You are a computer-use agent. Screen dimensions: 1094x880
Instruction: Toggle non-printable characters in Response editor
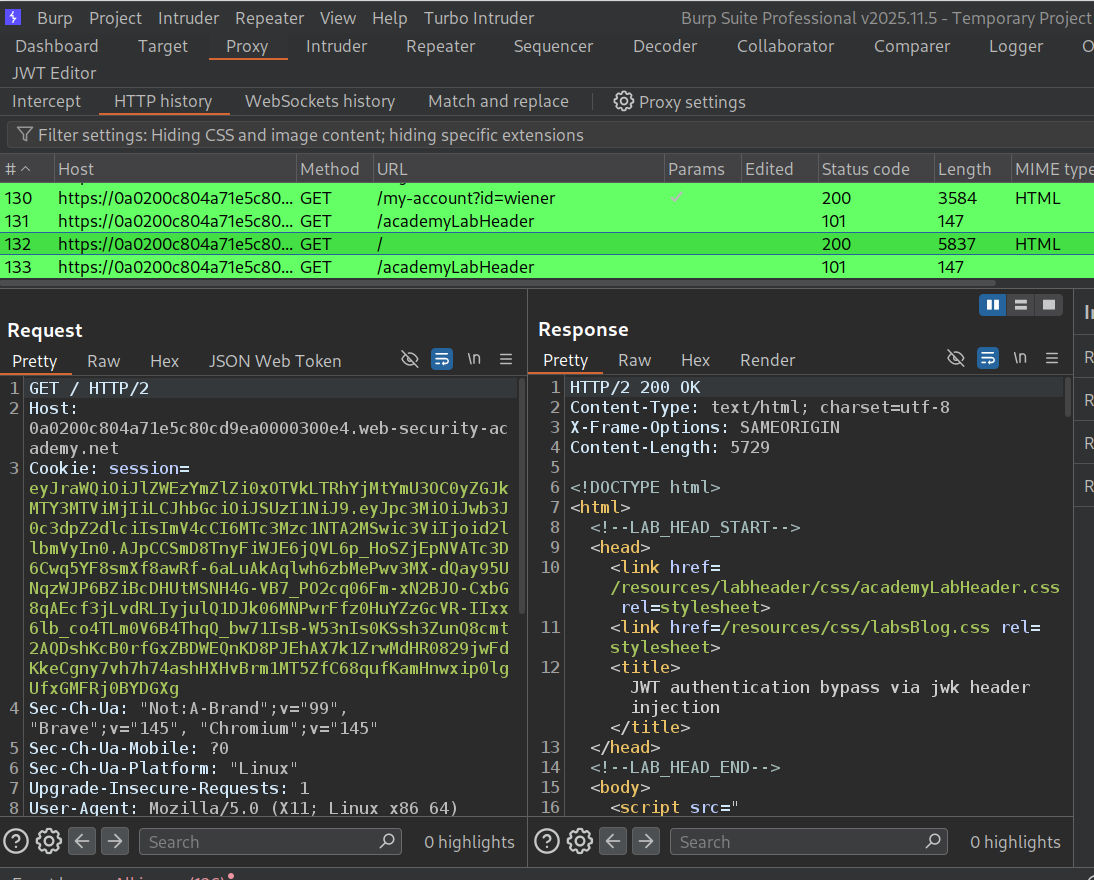(x=1019, y=358)
